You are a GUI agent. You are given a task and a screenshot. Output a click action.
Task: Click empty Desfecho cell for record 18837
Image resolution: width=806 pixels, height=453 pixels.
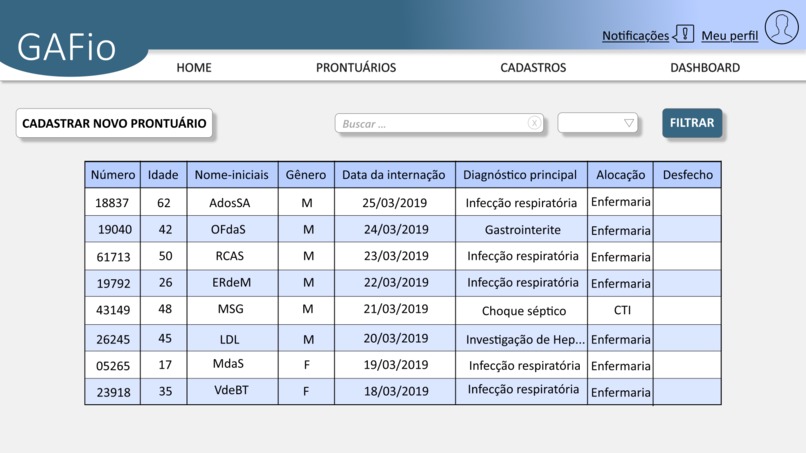coord(687,202)
